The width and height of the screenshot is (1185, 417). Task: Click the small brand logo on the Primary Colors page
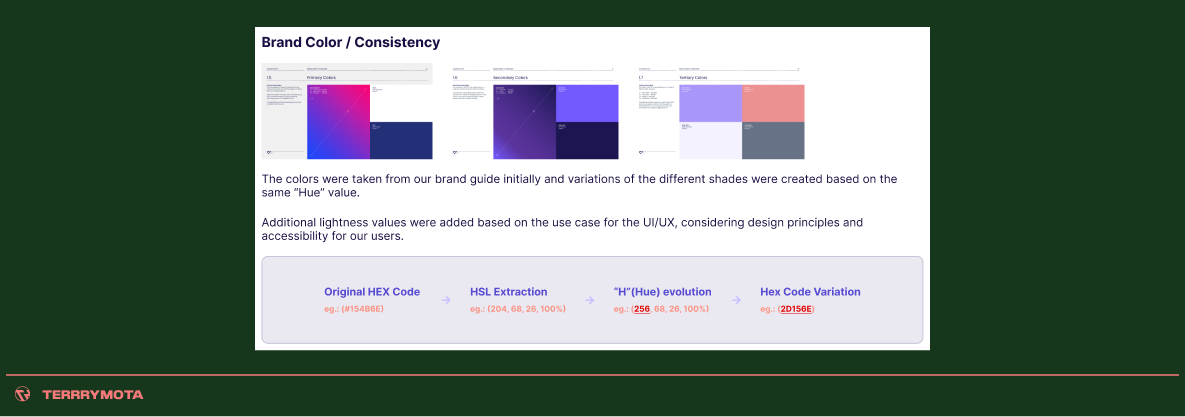point(270,152)
